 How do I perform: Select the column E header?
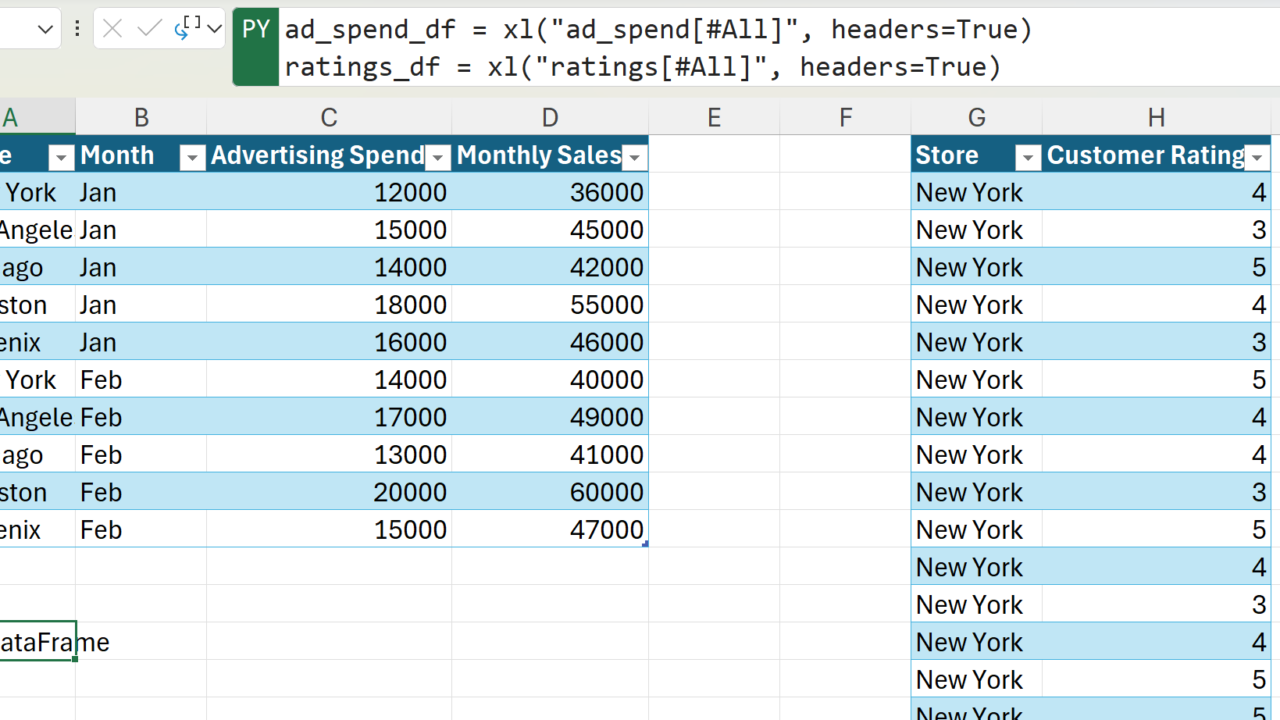713,118
